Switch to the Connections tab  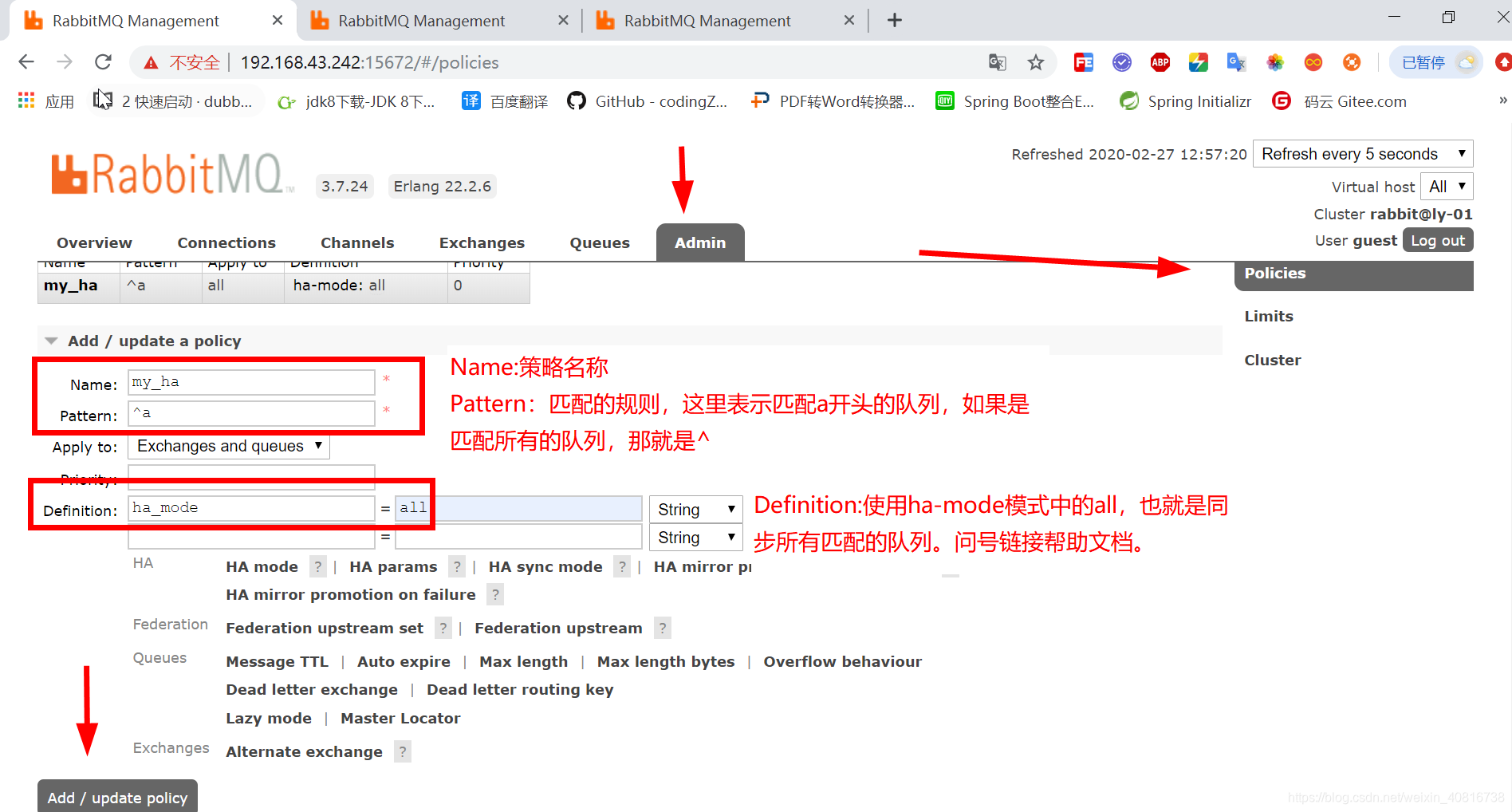point(226,242)
